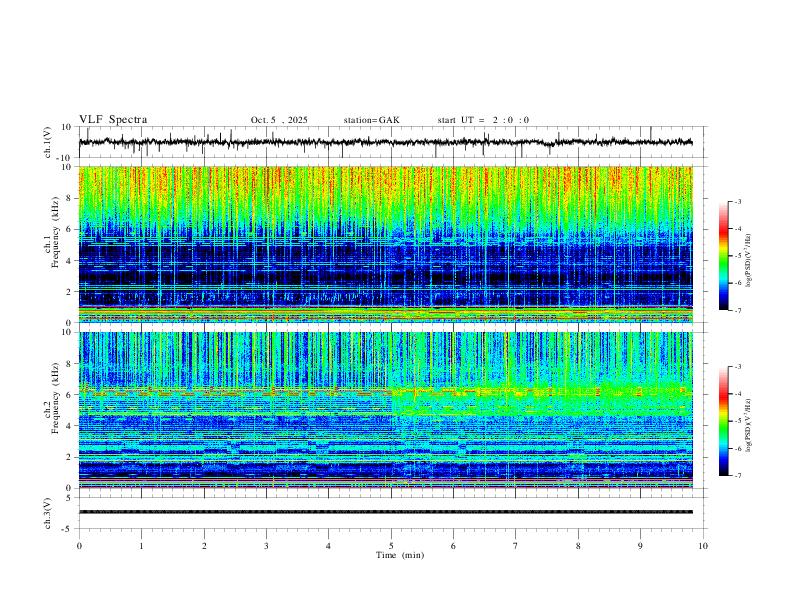
Task: Click time axis tick label "8"
Action: pos(578,546)
